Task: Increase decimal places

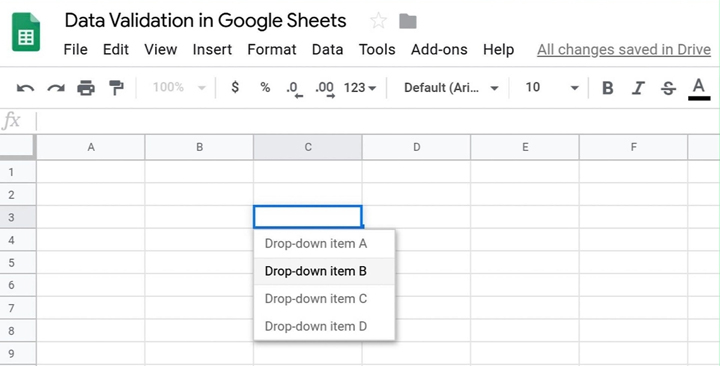Action: (325, 89)
